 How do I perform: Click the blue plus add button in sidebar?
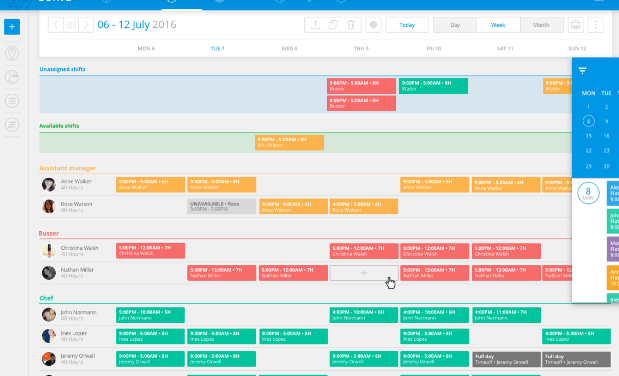pyautogui.click(x=12, y=27)
